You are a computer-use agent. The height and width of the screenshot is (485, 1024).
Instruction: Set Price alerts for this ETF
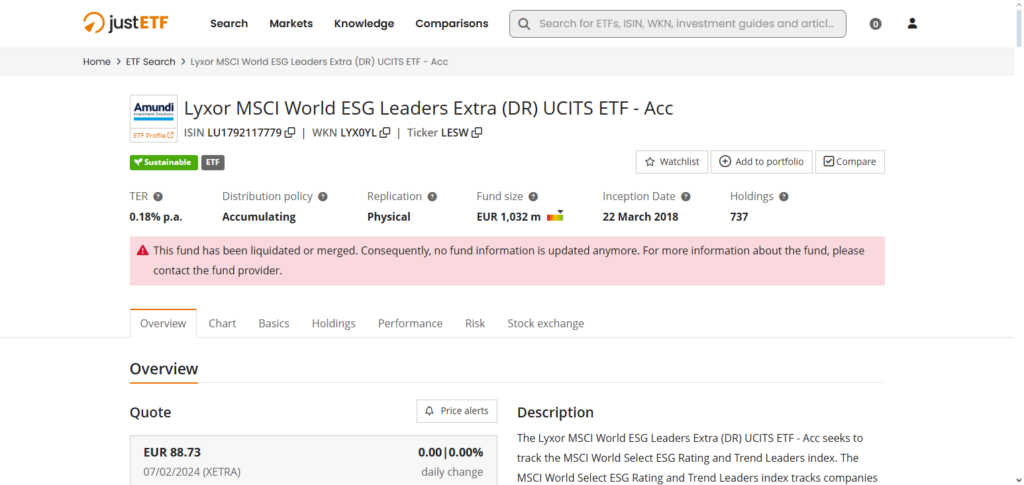(457, 411)
